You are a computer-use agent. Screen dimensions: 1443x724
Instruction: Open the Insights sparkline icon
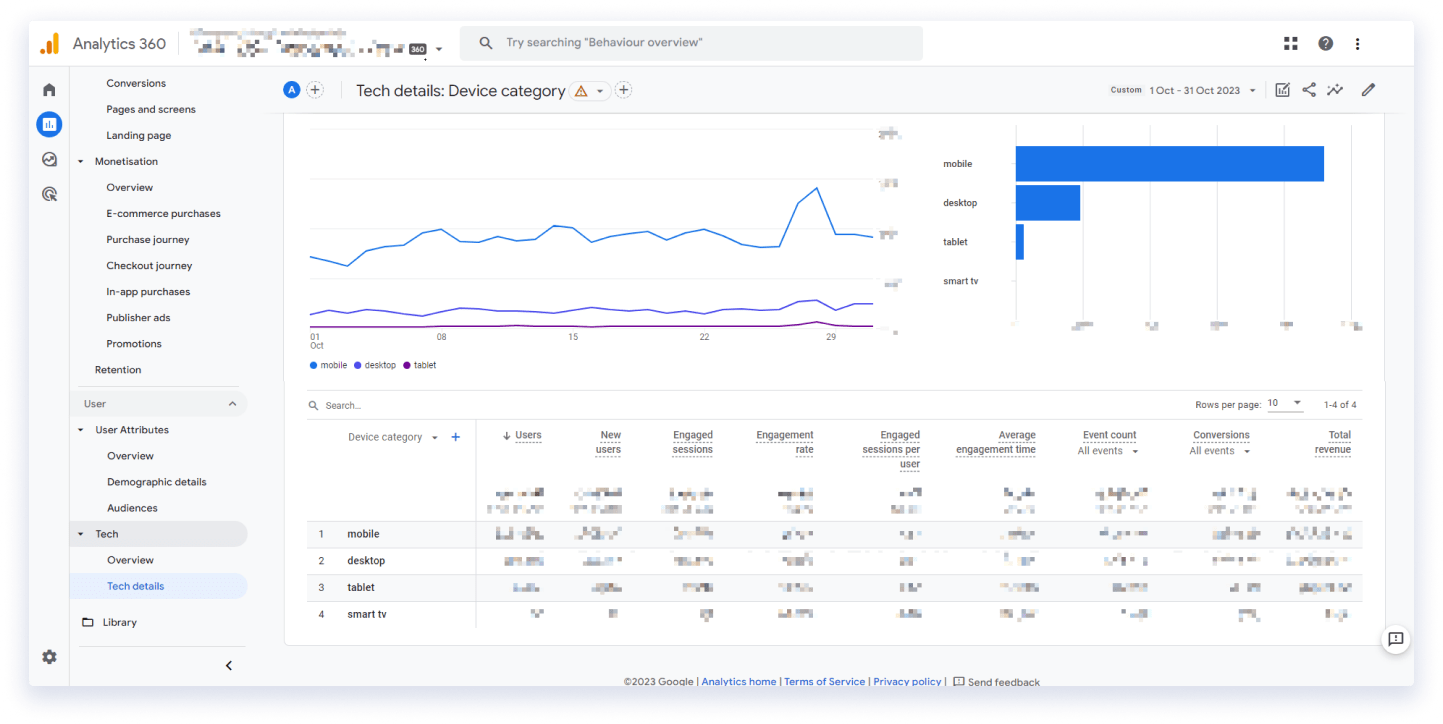[x=1335, y=90]
